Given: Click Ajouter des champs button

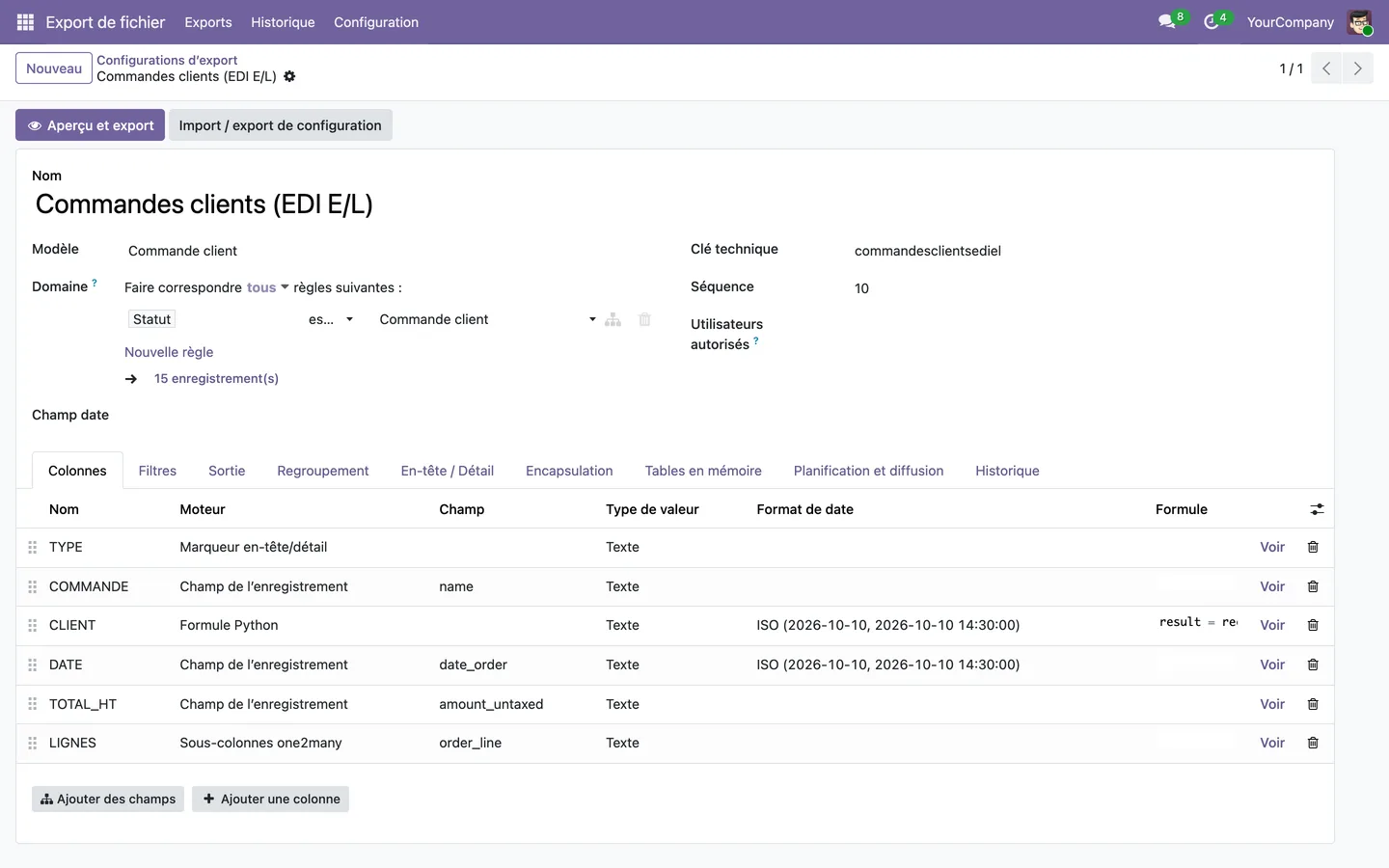Looking at the screenshot, I should coord(108,799).
